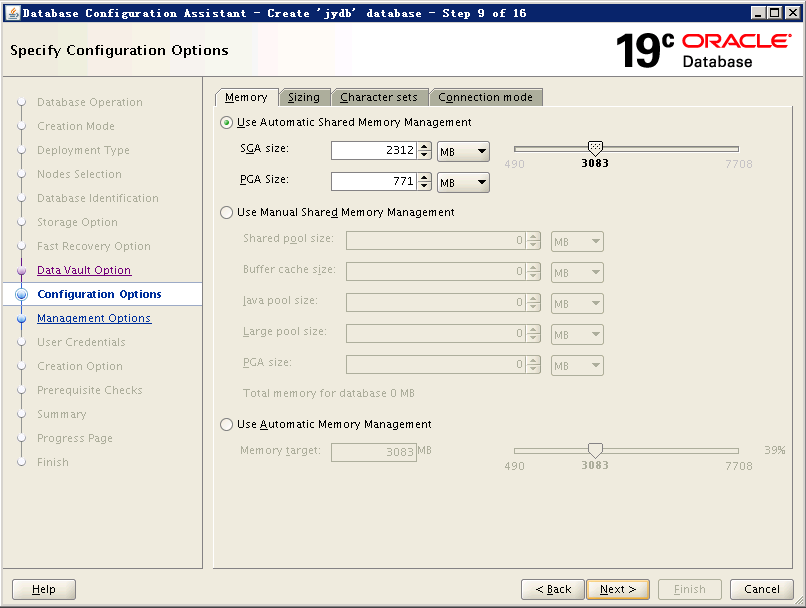Click the manual PGA size field
This screenshot has height=608, width=806.
pyautogui.click(x=436, y=364)
